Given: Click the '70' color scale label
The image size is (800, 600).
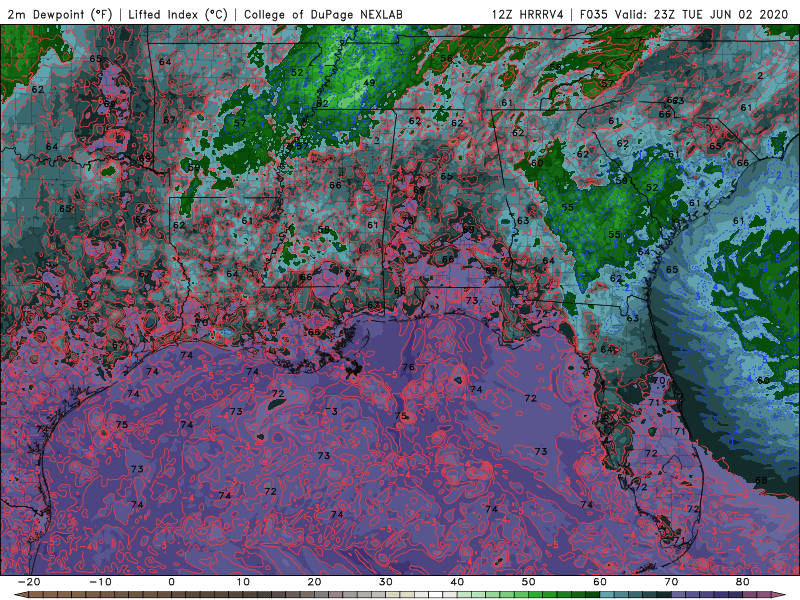Looking at the screenshot, I should (x=671, y=582).
